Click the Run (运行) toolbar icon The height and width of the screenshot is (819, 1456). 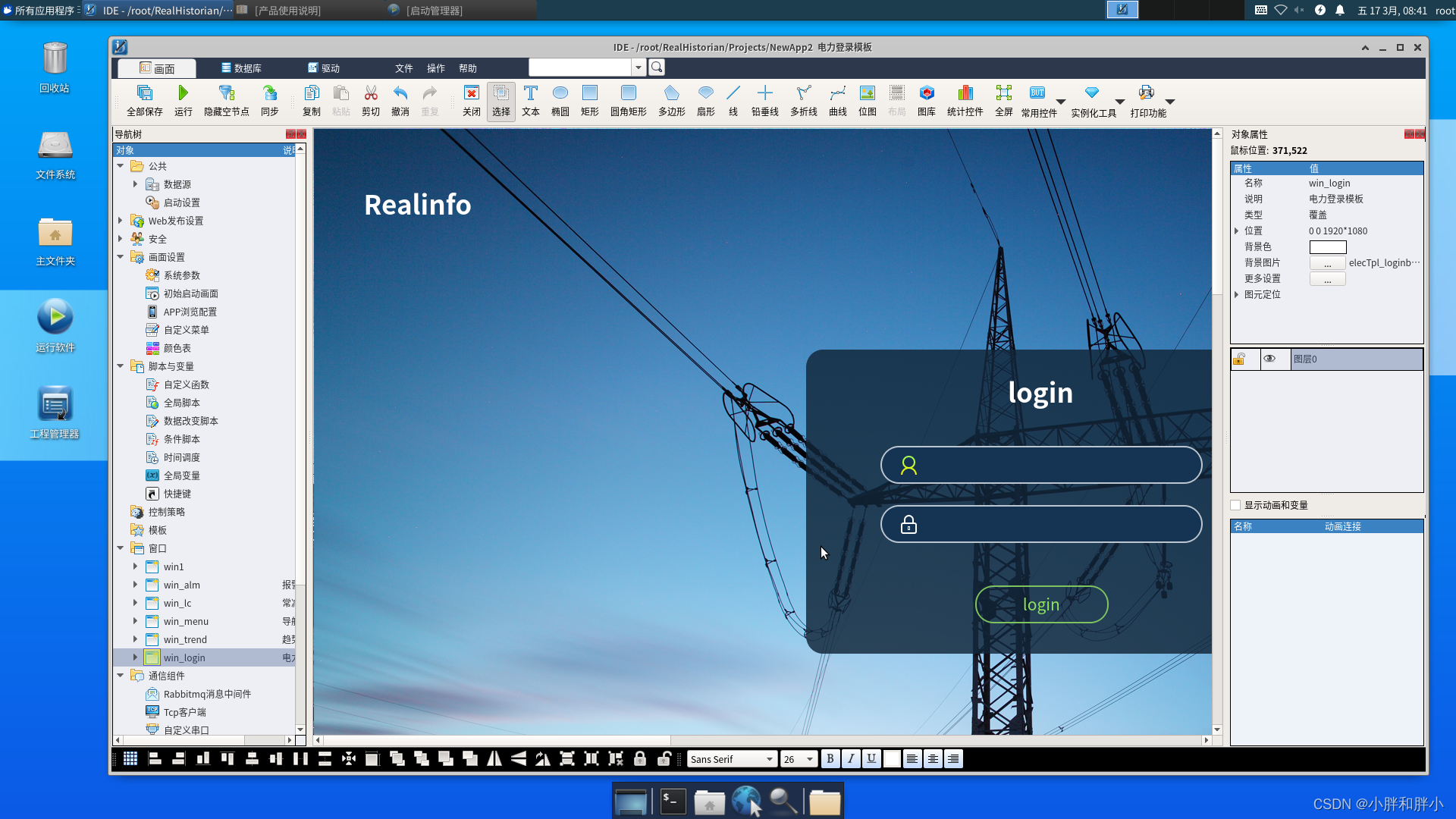click(183, 100)
